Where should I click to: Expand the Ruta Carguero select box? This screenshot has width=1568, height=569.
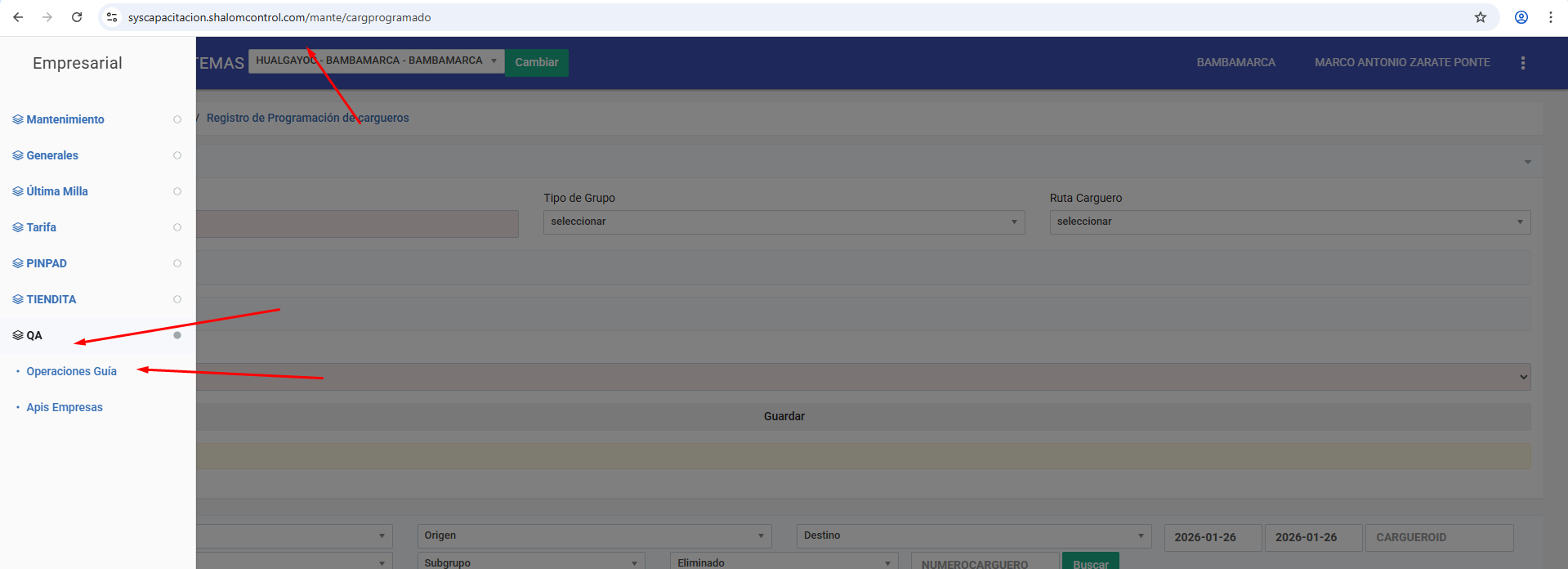(x=1289, y=222)
